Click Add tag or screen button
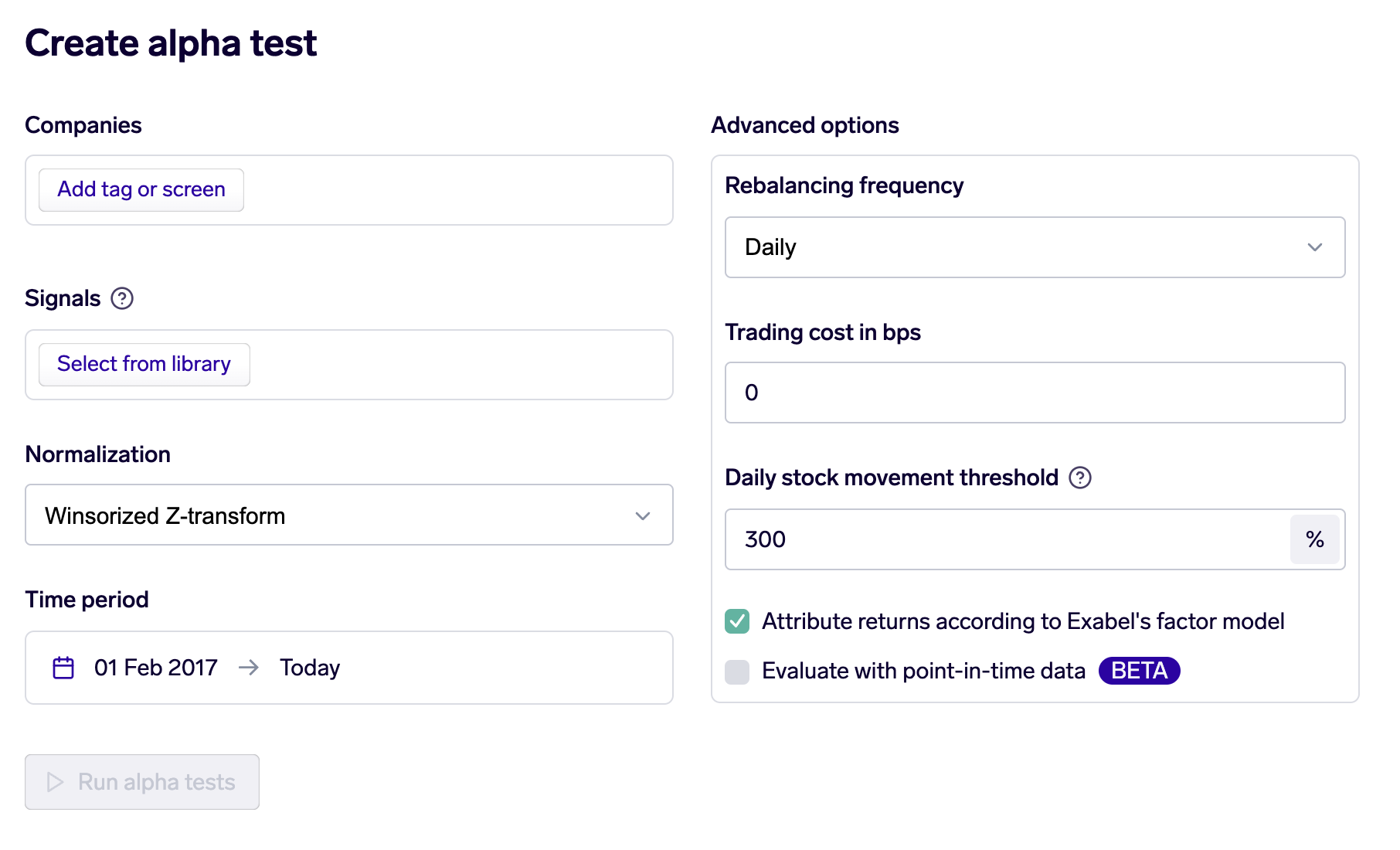This screenshot has width=1400, height=850. pos(141,190)
